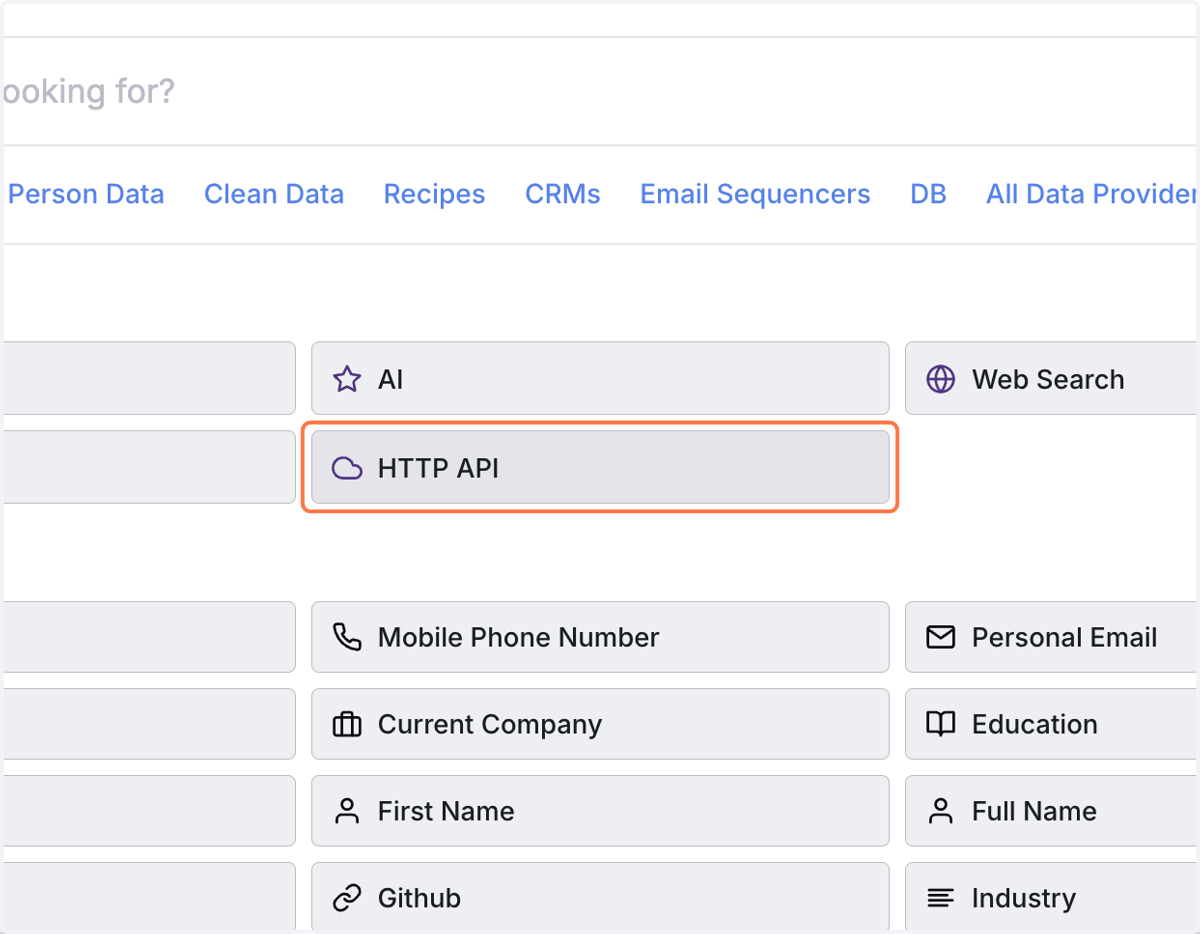Viewport: 1200px width, 934px height.
Task: Click the briefcase icon for Current Company
Action: pyautogui.click(x=347, y=724)
